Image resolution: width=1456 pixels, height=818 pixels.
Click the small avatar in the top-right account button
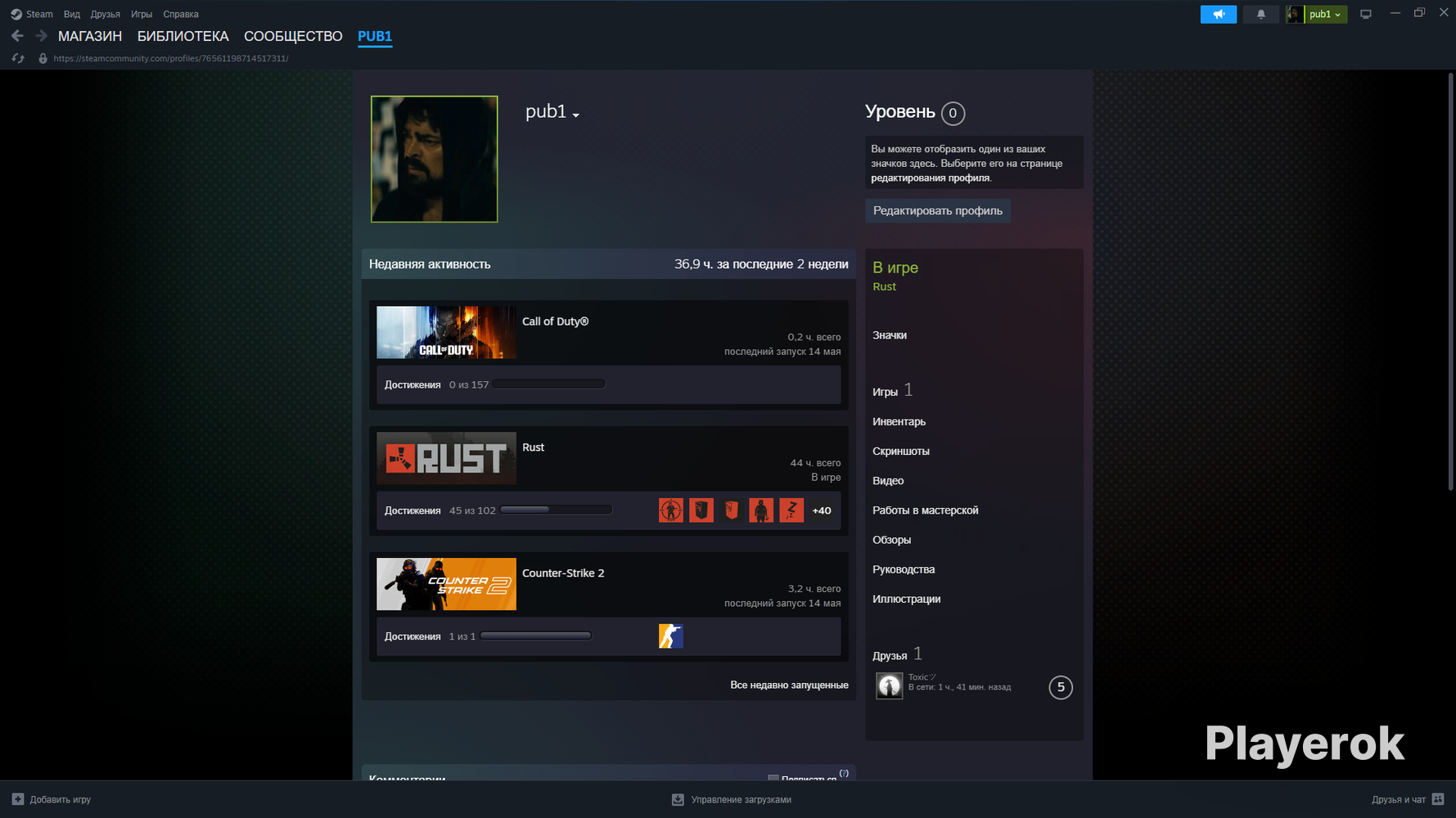click(1295, 14)
